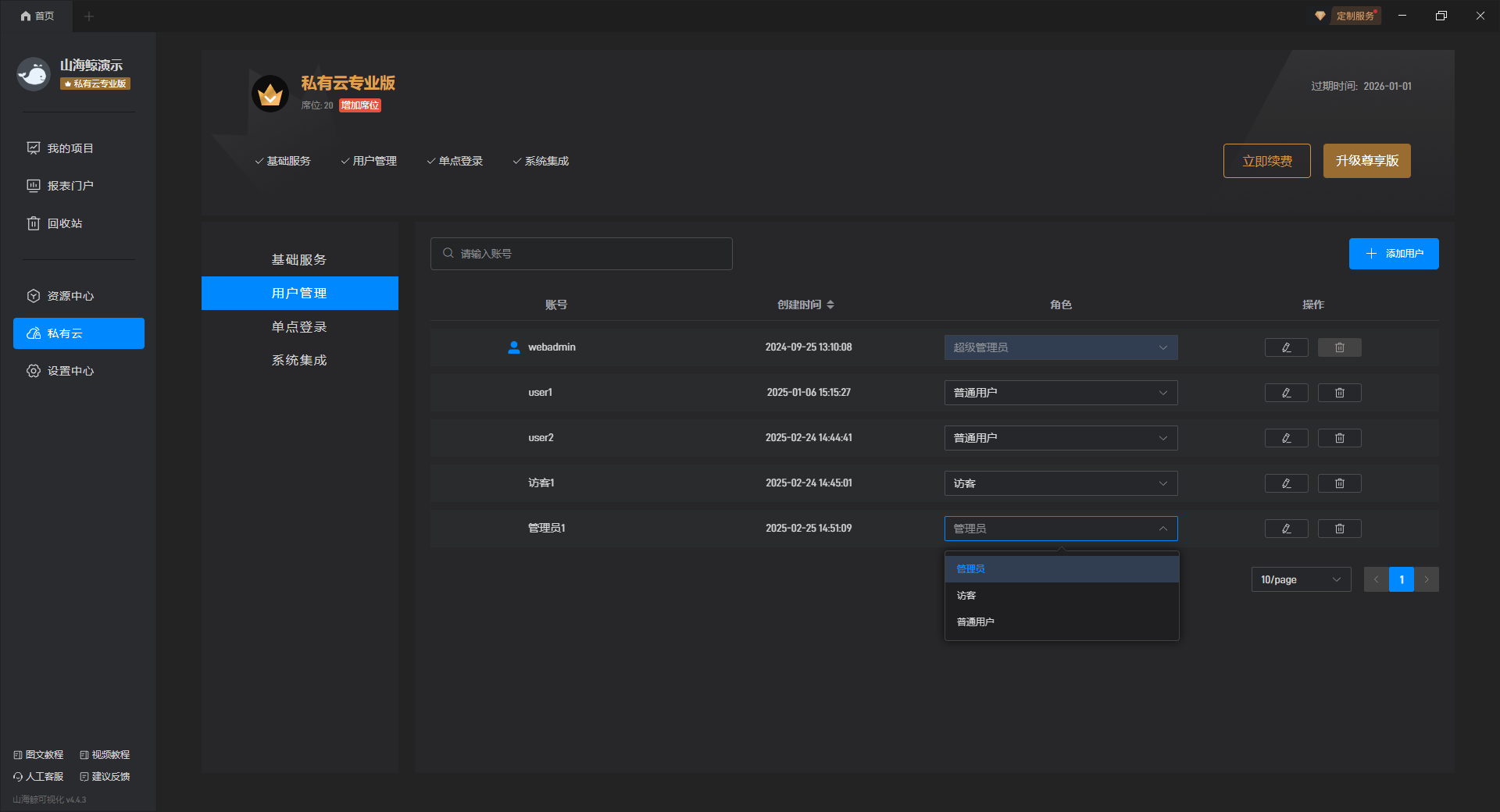1500x812 pixels.
Task: Click the 过期时间 2026-01-01 text
Action: point(1361,86)
